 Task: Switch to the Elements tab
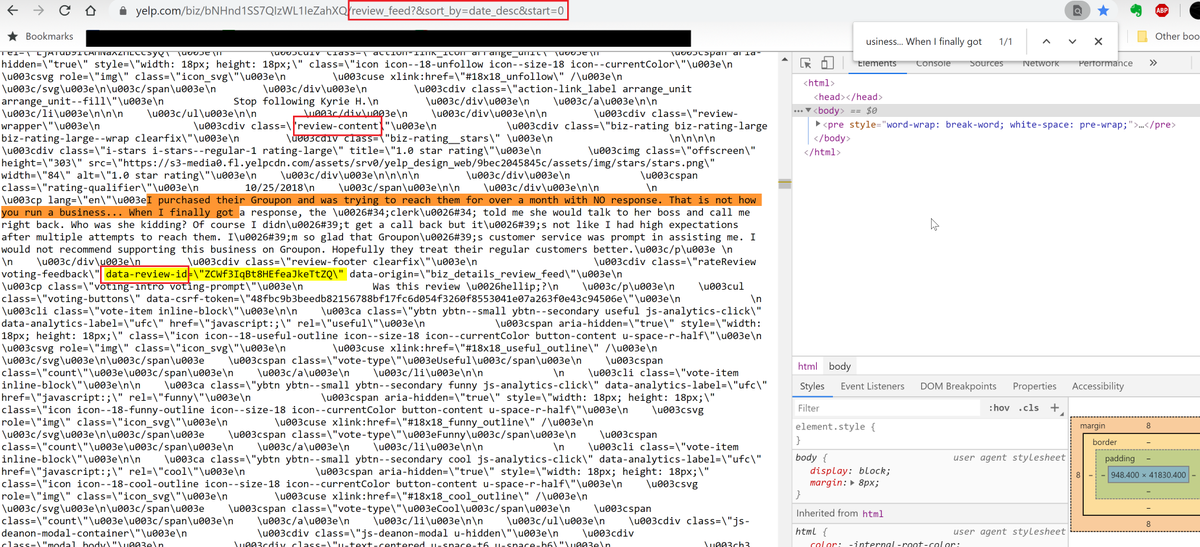(877, 62)
